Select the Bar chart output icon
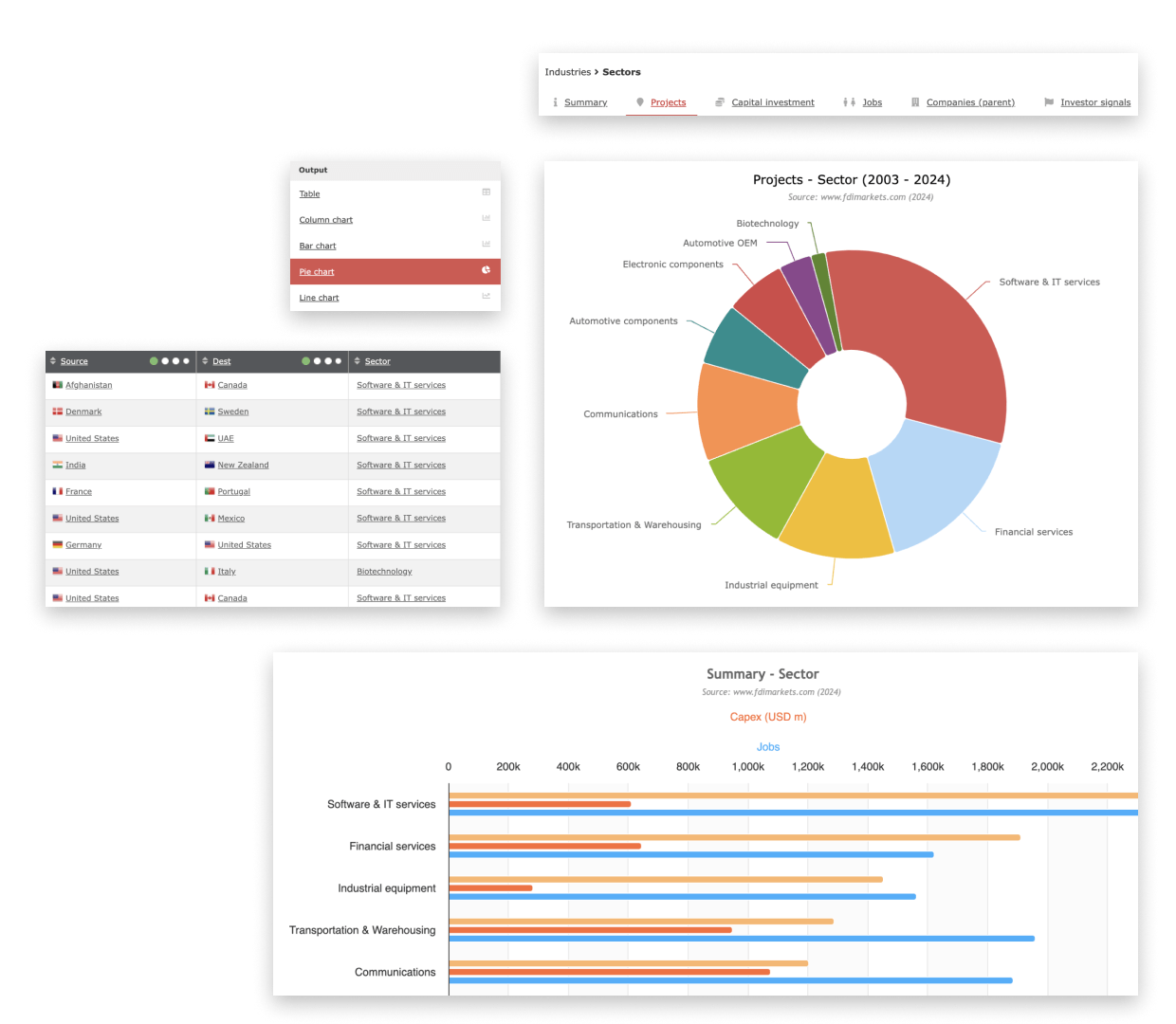This screenshot has width=1176, height=1024. coord(486,244)
